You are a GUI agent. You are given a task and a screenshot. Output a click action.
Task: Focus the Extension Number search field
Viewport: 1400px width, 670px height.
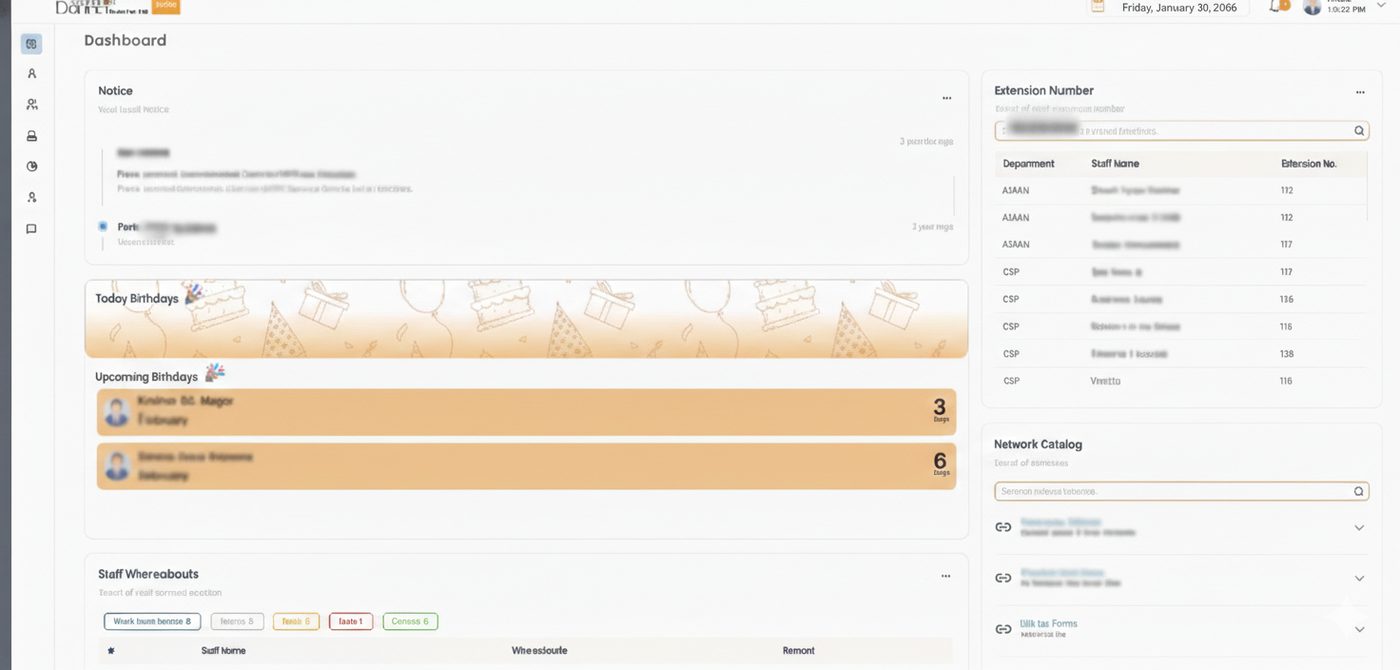click(x=1181, y=131)
